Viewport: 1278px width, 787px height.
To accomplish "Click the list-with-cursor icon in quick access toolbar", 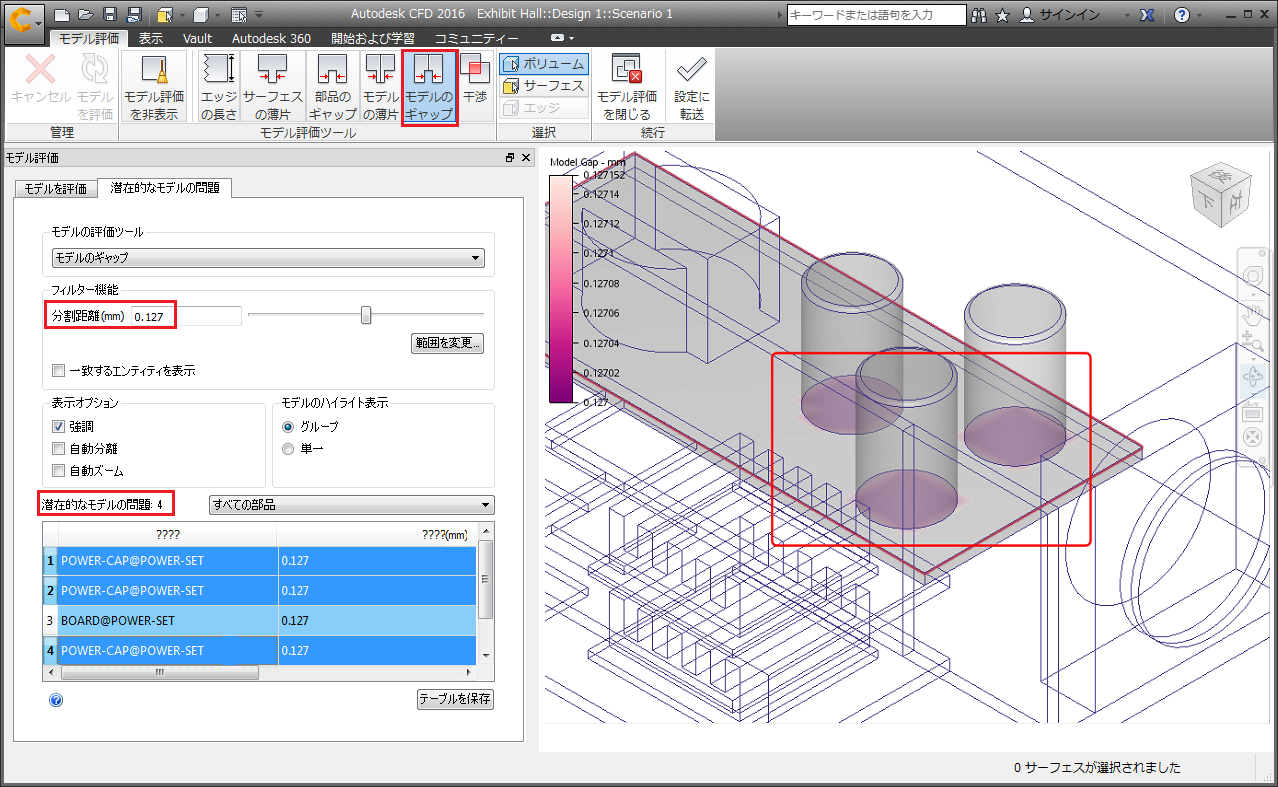I will tap(238, 15).
